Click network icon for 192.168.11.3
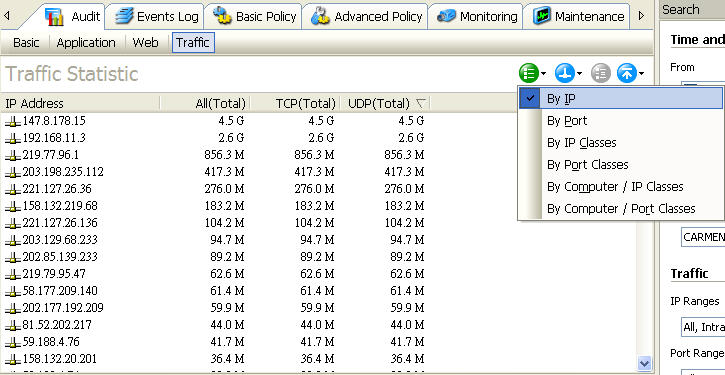This screenshot has height=375, width=725. click(13, 139)
